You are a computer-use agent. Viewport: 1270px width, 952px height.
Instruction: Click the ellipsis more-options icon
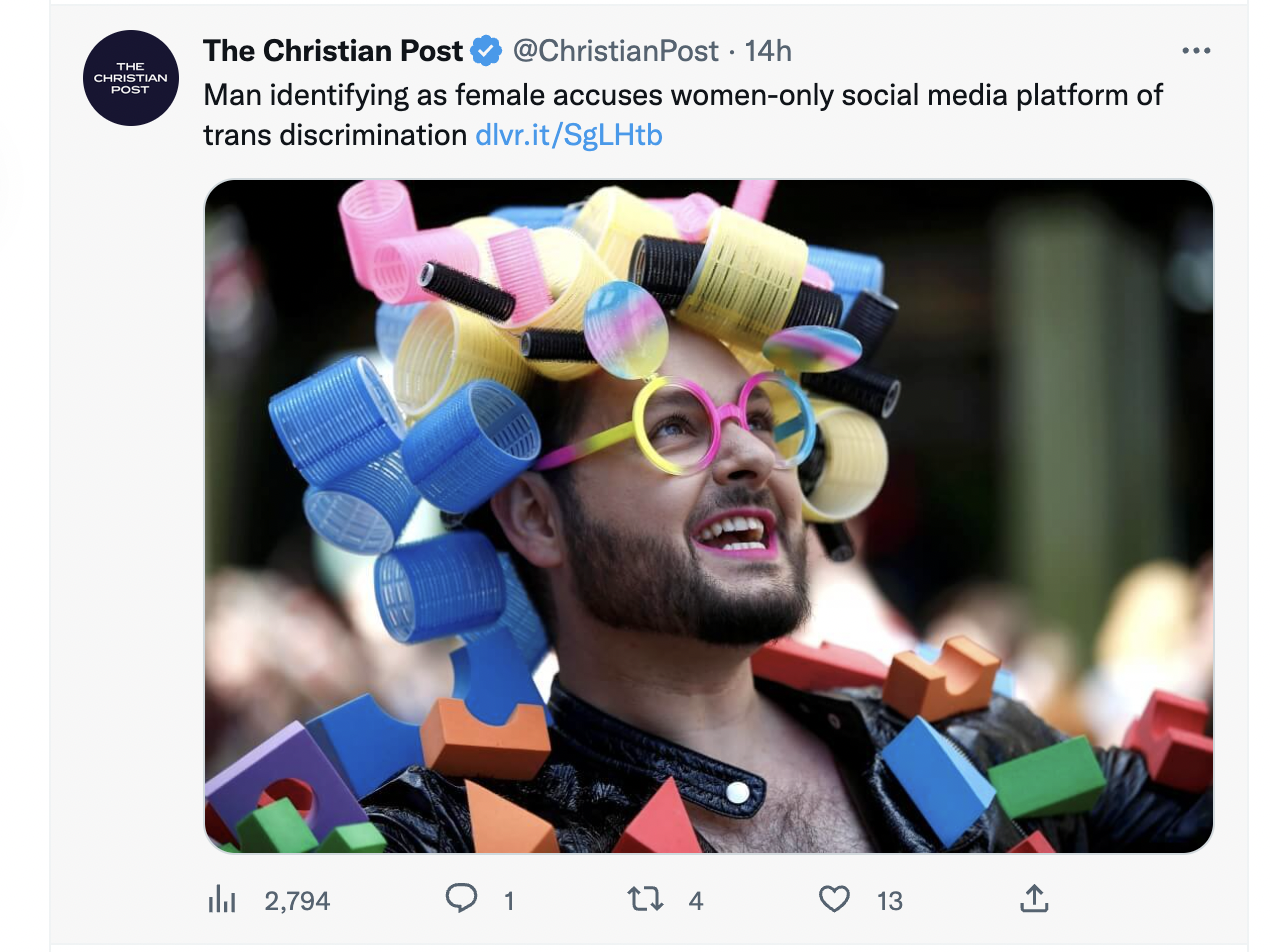coord(1197,50)
